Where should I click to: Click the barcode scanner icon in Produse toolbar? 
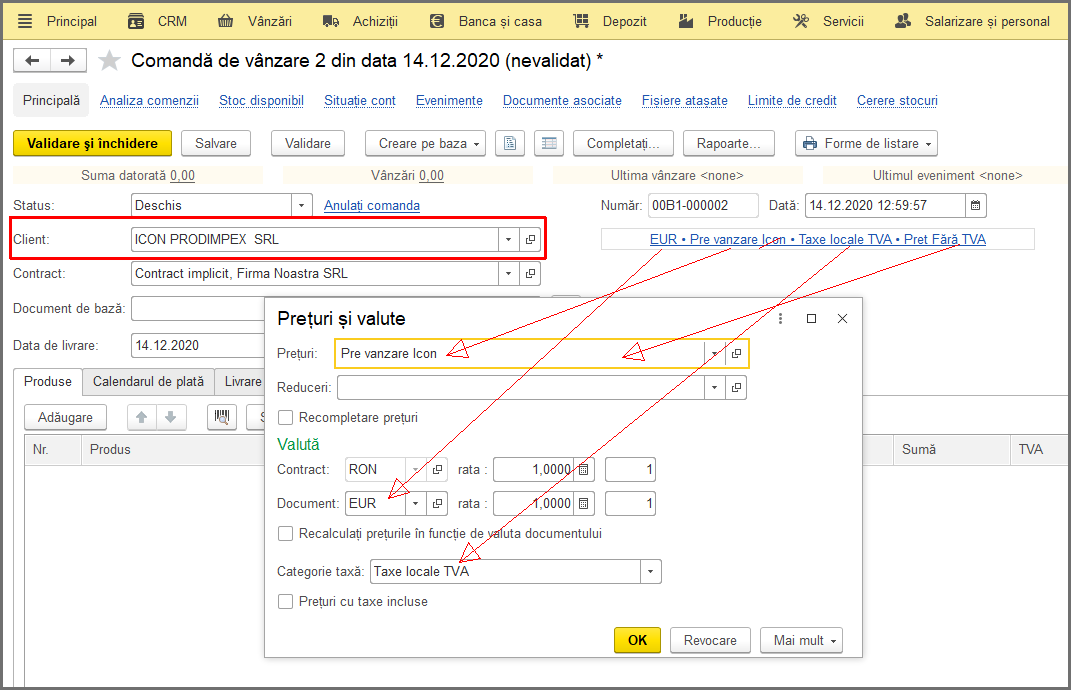(222, 417)
